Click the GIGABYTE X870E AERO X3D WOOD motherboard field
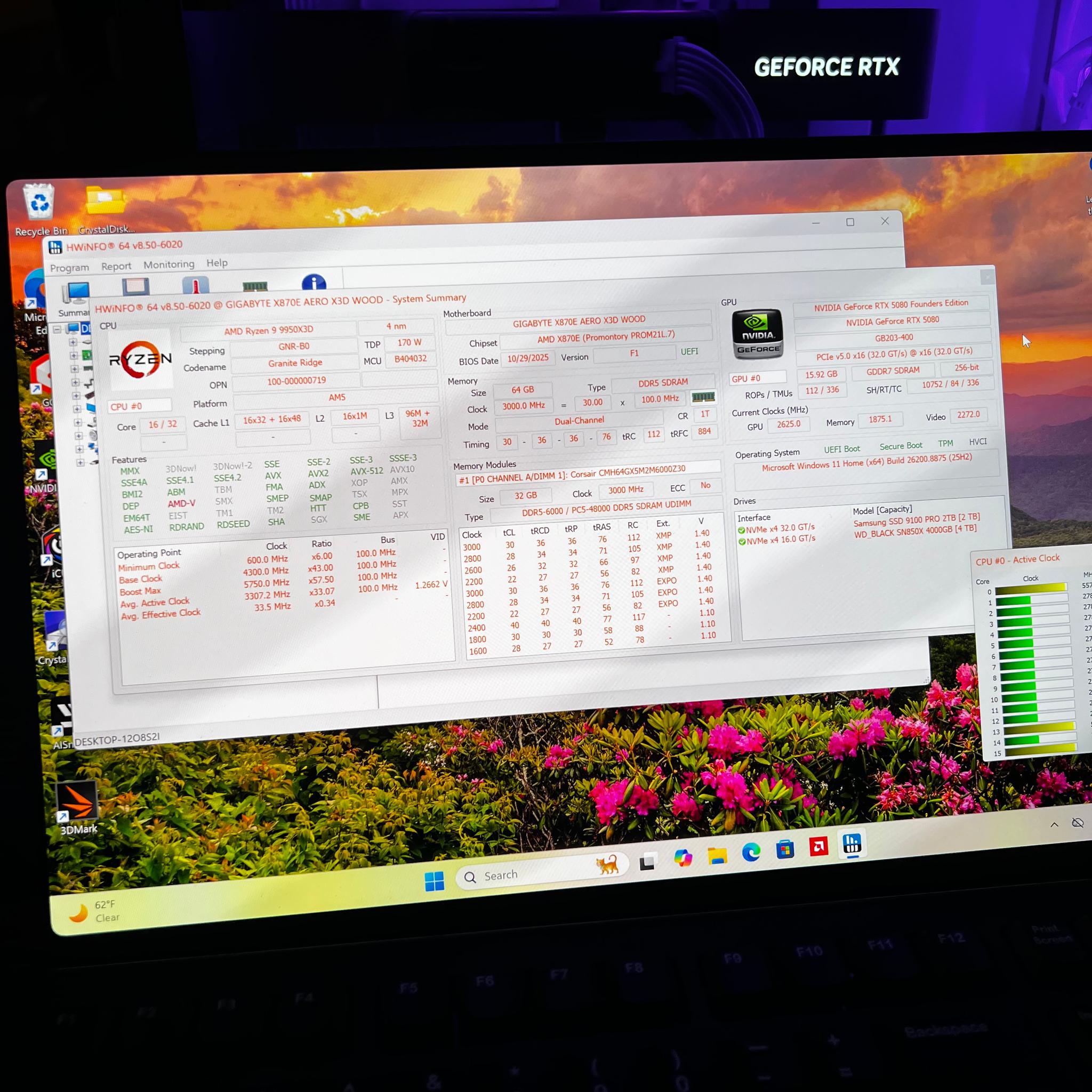This screenshot has height=1092, width=1092. click(x=579, y=321)
